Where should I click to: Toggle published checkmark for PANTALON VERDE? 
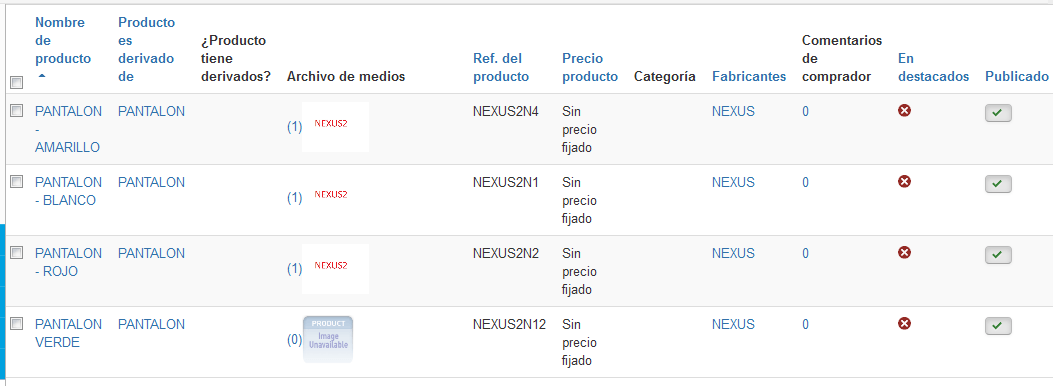(998, 326)
